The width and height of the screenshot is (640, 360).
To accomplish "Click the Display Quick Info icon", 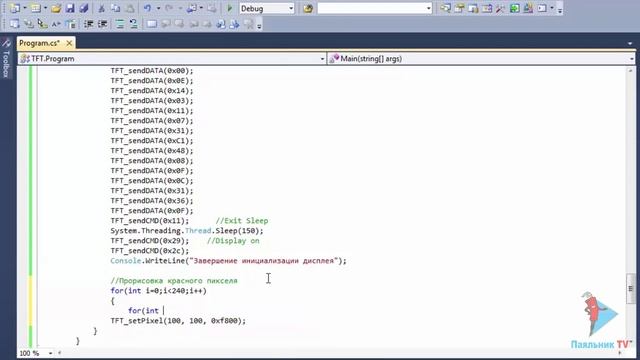I will (42, 24).
